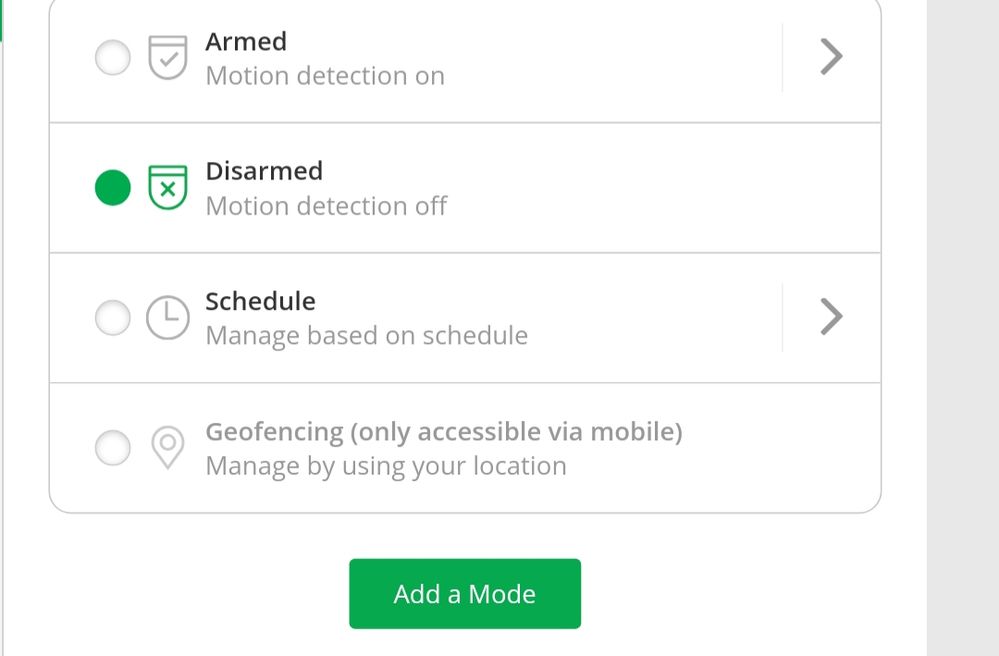
Task: Select the Armed radio button
Action: click(113, 57)
